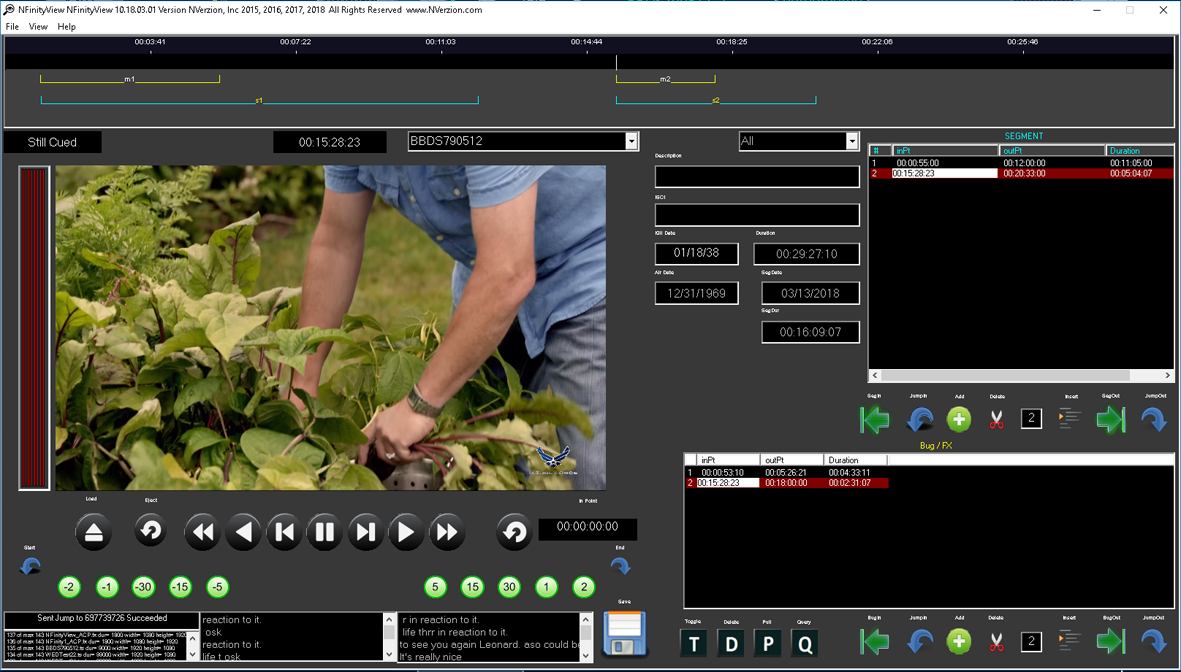This screenshot has width=1181, height=672.
Task: Click the Toggle T button
Action: coord(693,643)
